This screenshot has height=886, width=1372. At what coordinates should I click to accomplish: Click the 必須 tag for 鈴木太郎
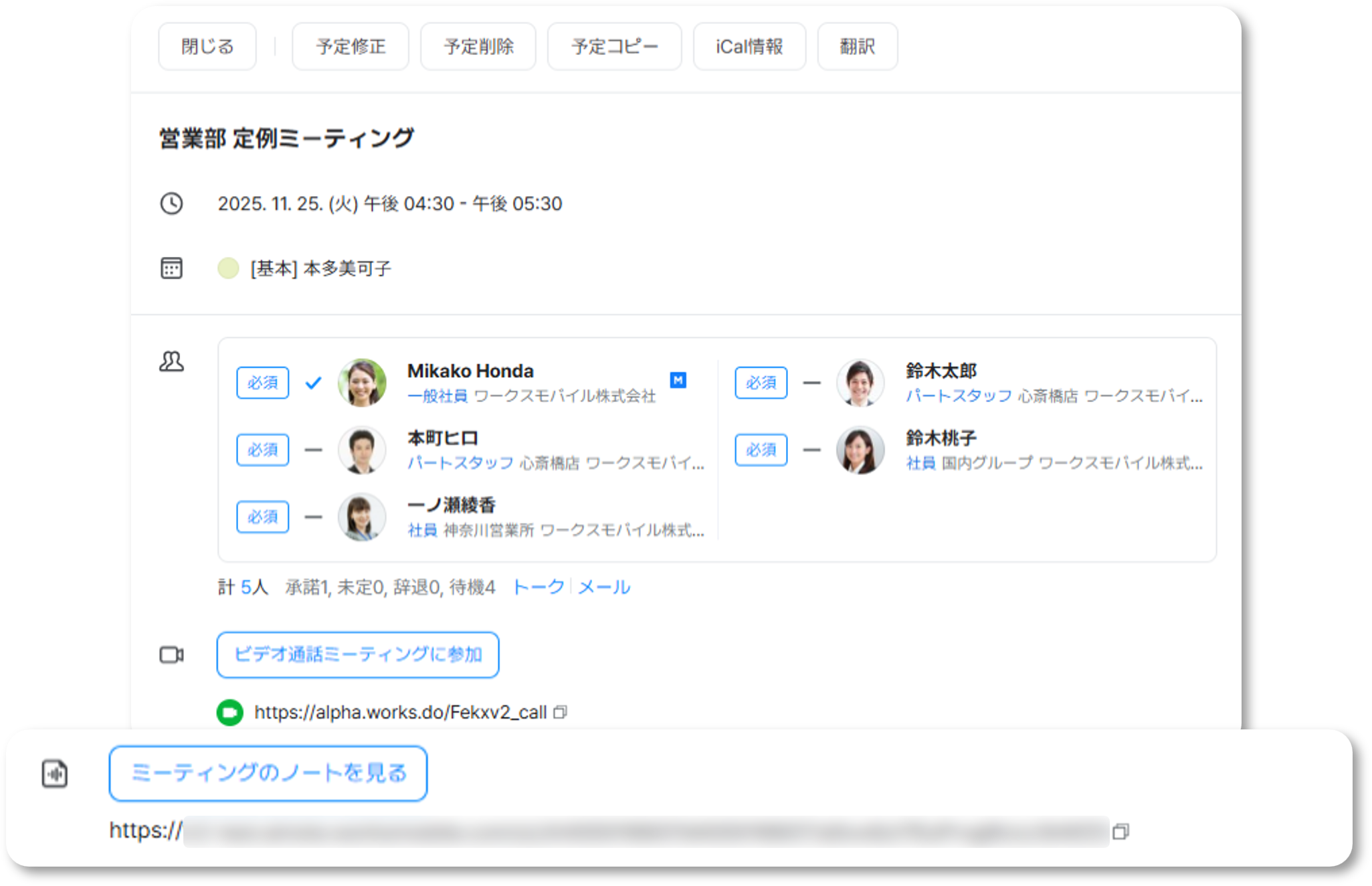tap(761, 383)
